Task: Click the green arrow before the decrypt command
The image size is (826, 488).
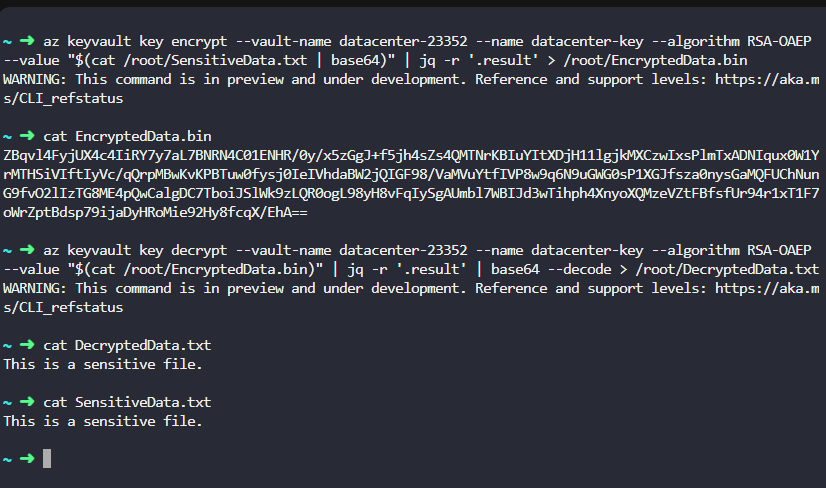Action: [26, 249]
